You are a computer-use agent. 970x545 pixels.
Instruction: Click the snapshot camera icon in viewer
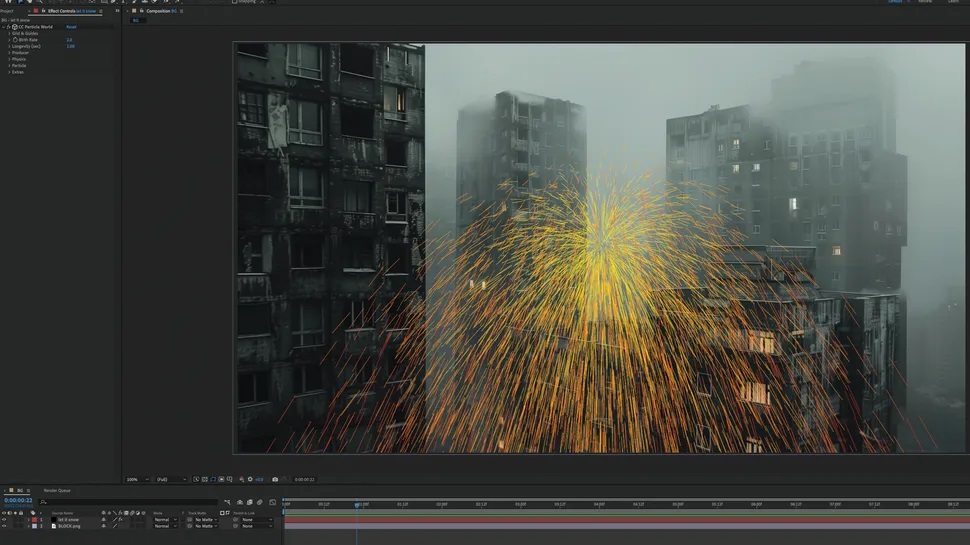(275, 479)
